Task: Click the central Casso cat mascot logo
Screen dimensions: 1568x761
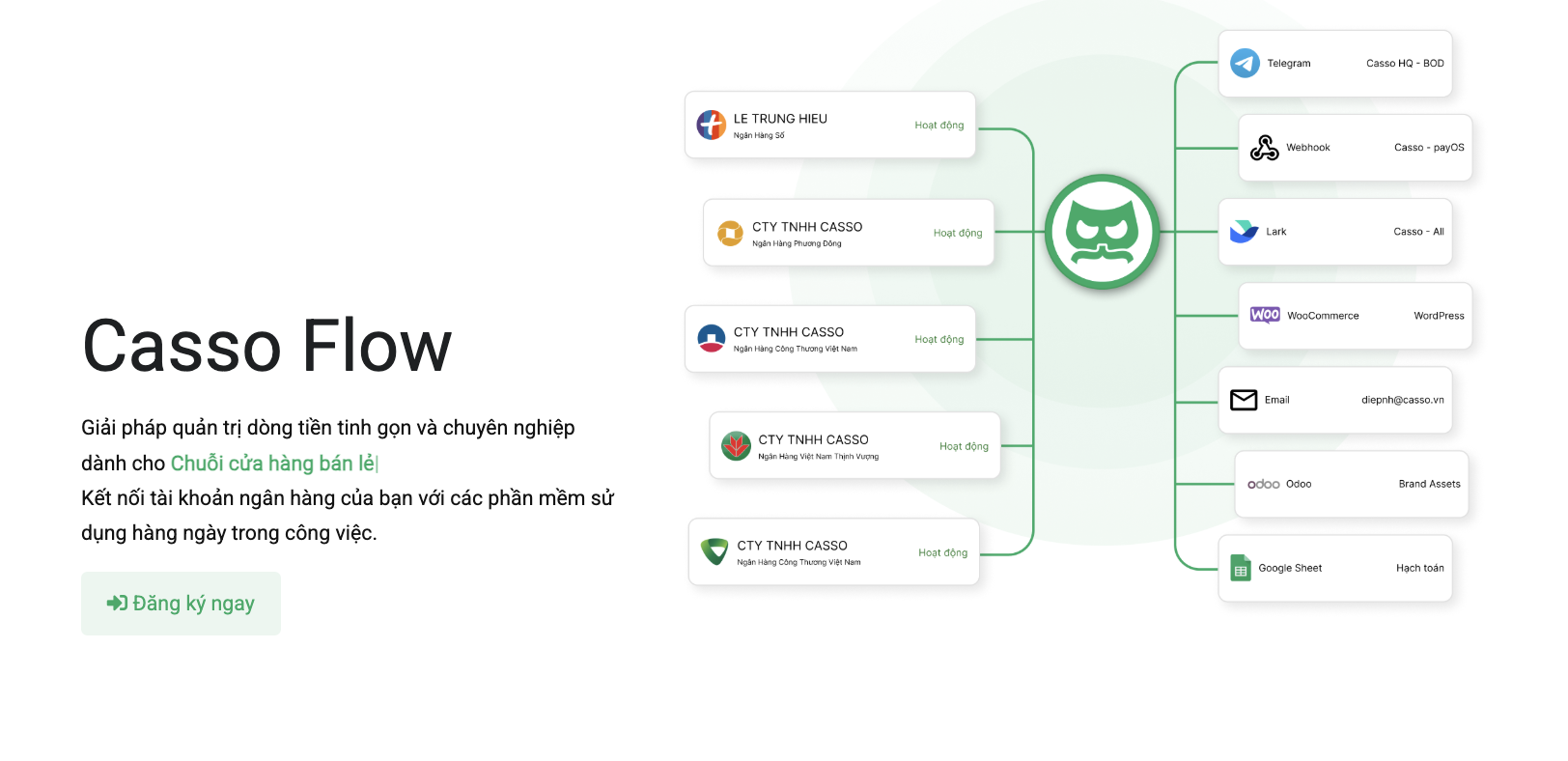Action: click(1103, 232)
